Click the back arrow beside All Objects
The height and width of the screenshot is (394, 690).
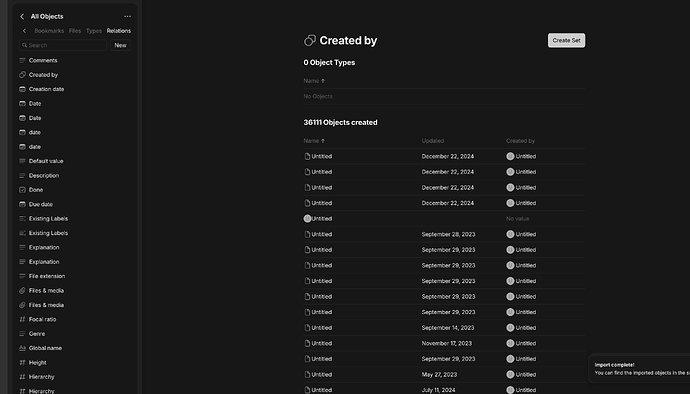(x=22, y=16)
